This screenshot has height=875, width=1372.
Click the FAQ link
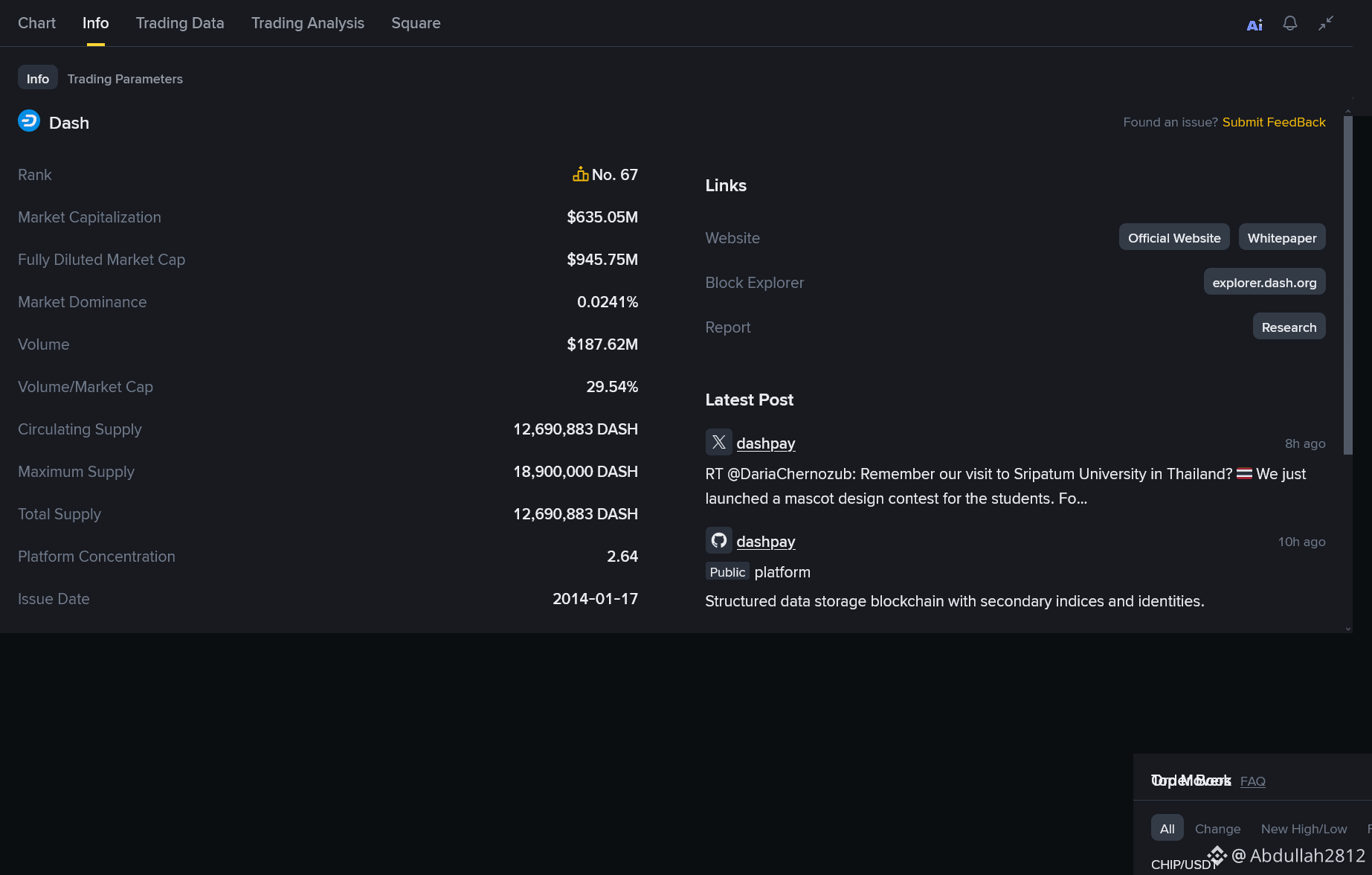coord(1253,781)
